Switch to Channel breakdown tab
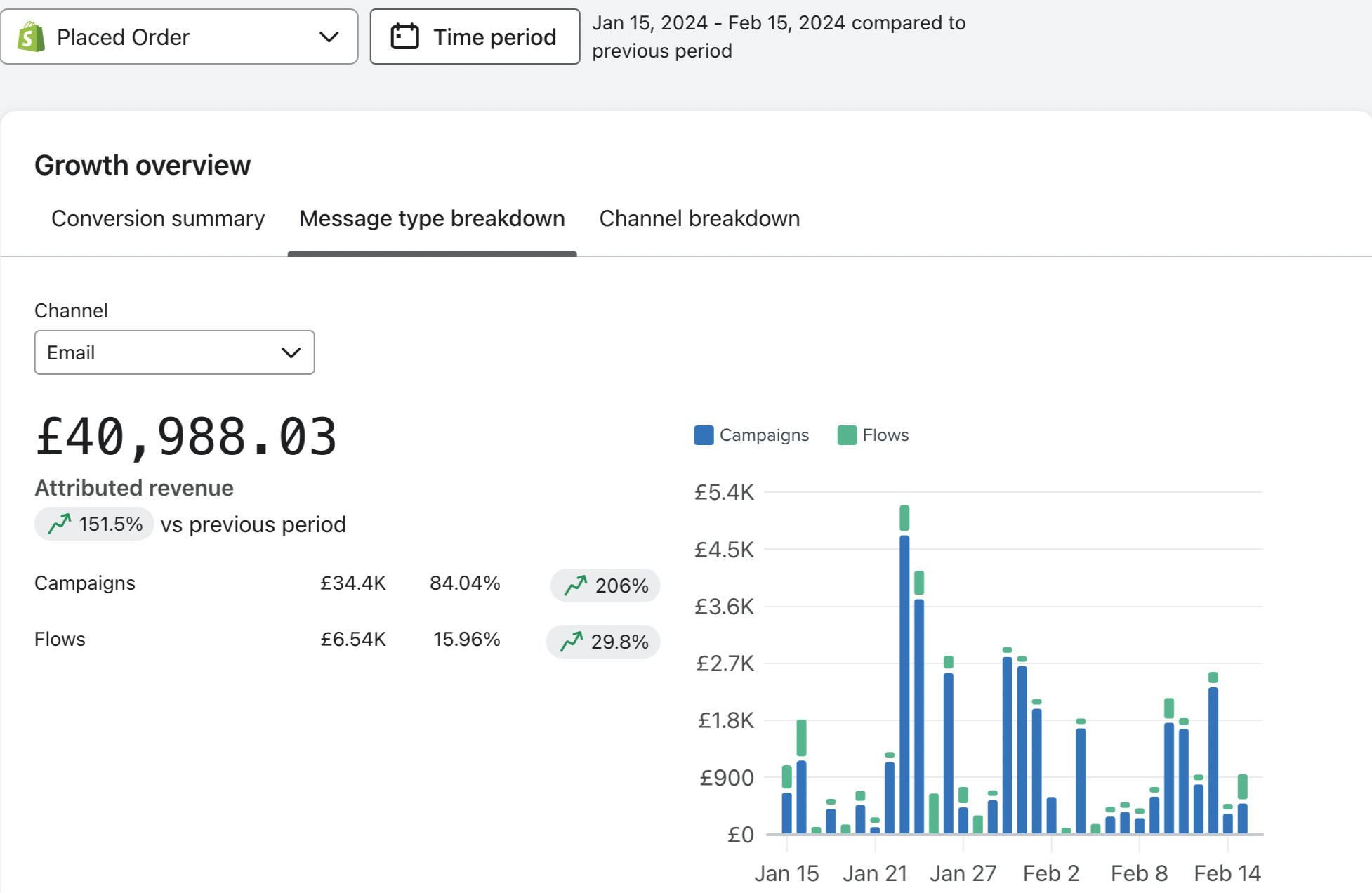Image resolution: width=1372 pixels, height=893 pixels. [699, 218]
